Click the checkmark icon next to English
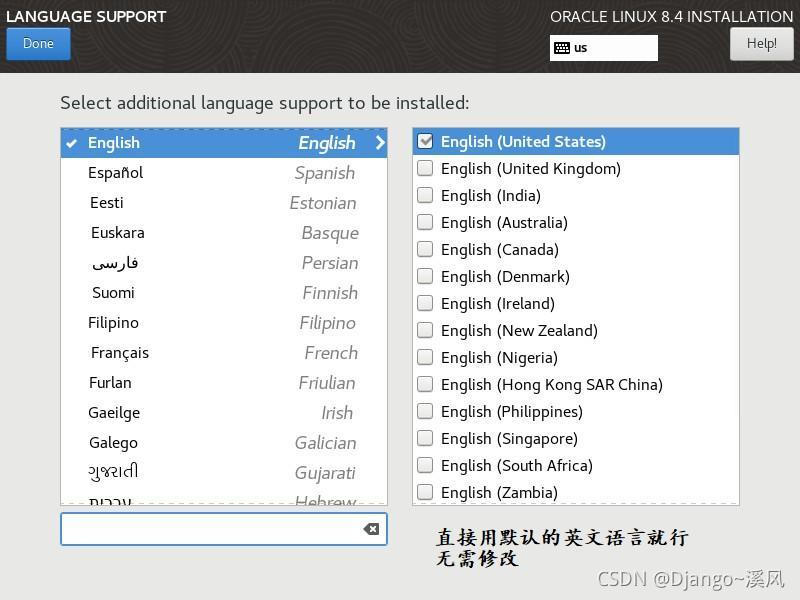Screen dimensions: 800x600 (x=72, y=143)
